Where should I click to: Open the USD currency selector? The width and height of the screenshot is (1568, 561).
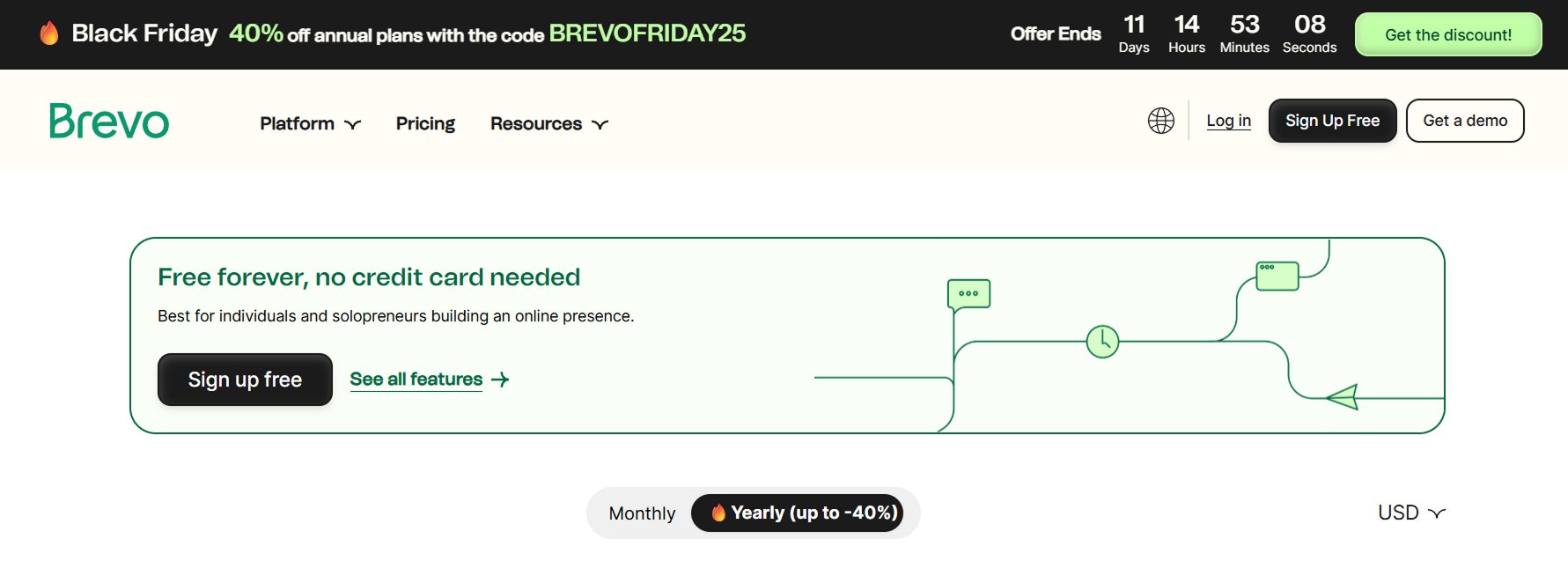point(1410,512)
